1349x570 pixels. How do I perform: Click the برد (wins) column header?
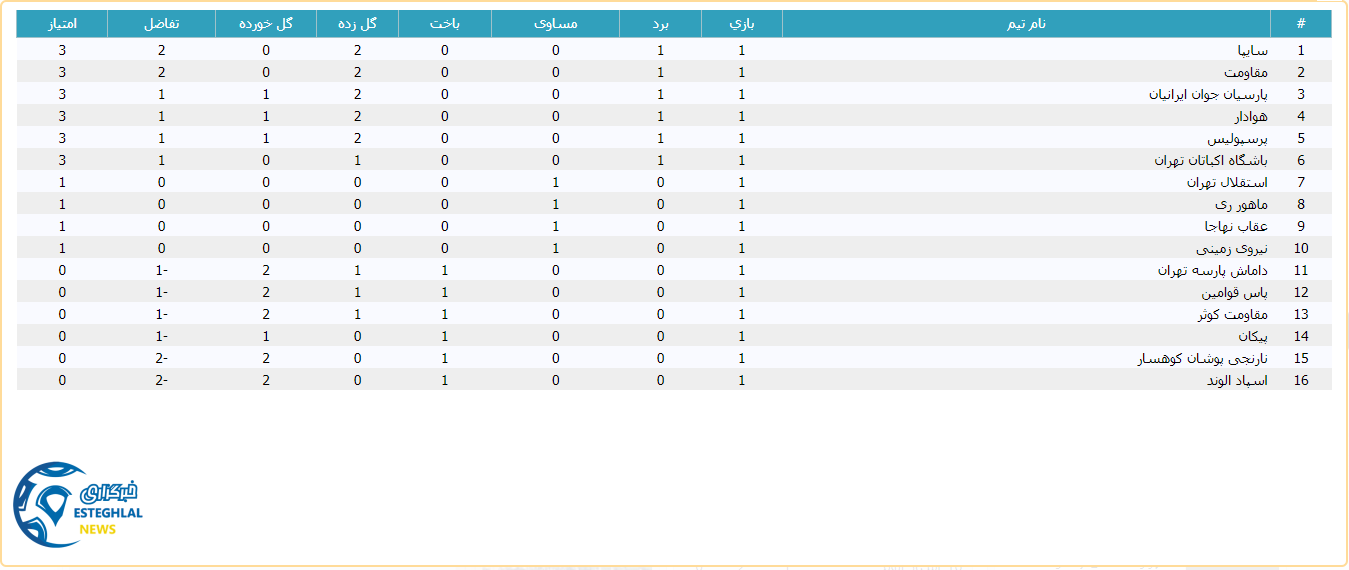[x=660, y=23]
